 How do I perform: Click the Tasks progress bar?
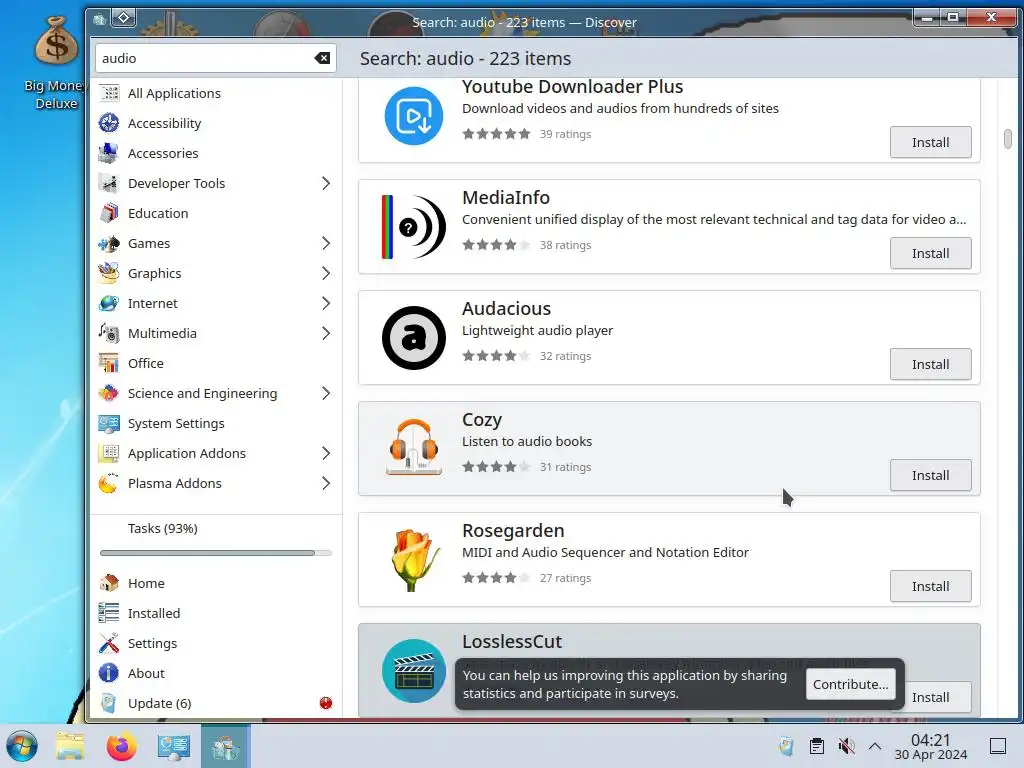pyautogui.click(x=216, y=553)
